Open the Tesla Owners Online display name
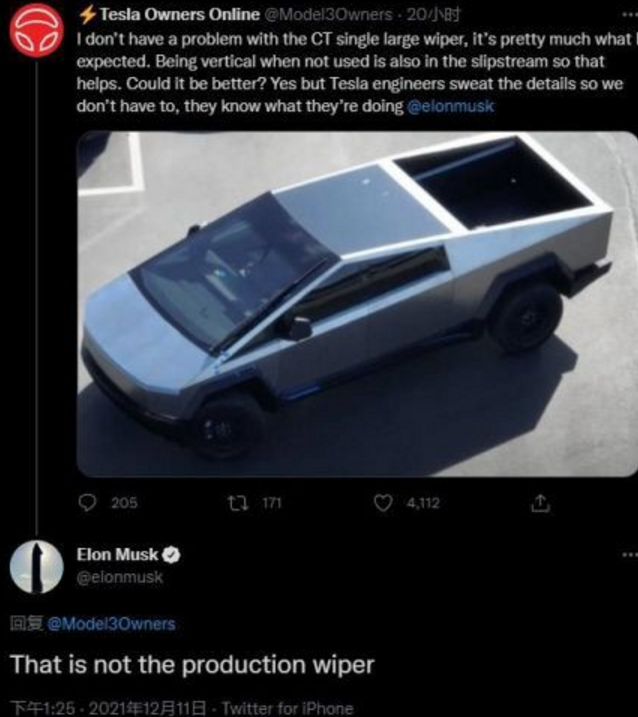The width and height of the screenshot is (638, 717). (179, 15)
